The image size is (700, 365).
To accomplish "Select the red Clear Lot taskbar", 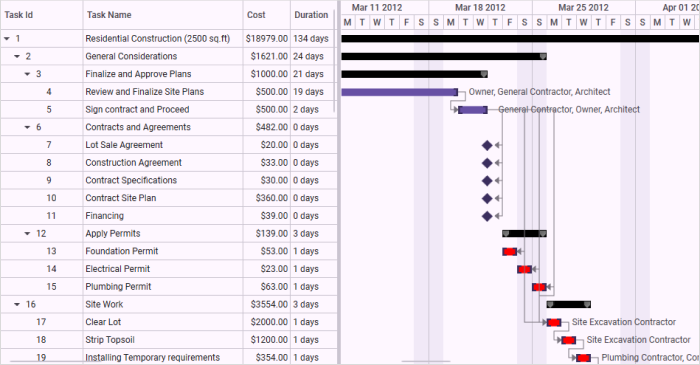I will 554,322.
